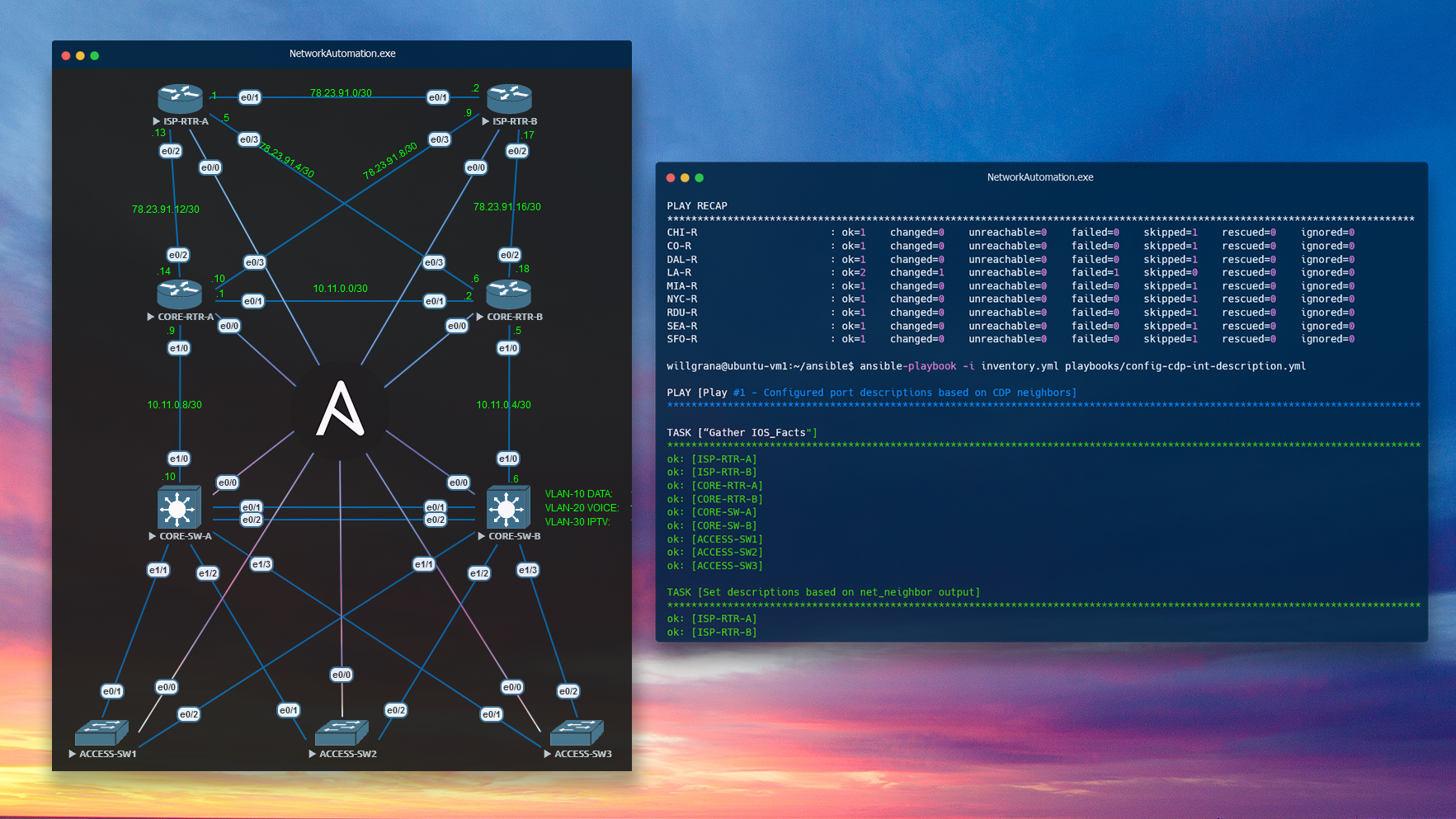This screenshot has width=1456, height=819.
Task: Expand the ACCESS-SW3 node triangle
Action: click(549, 753)
